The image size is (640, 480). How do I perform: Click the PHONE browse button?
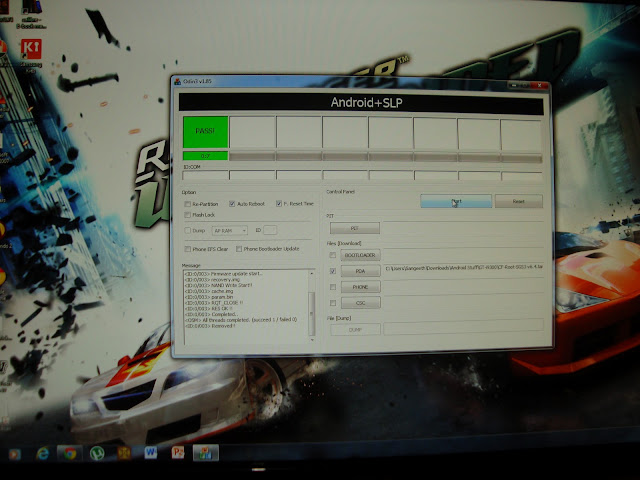(360, 287)
